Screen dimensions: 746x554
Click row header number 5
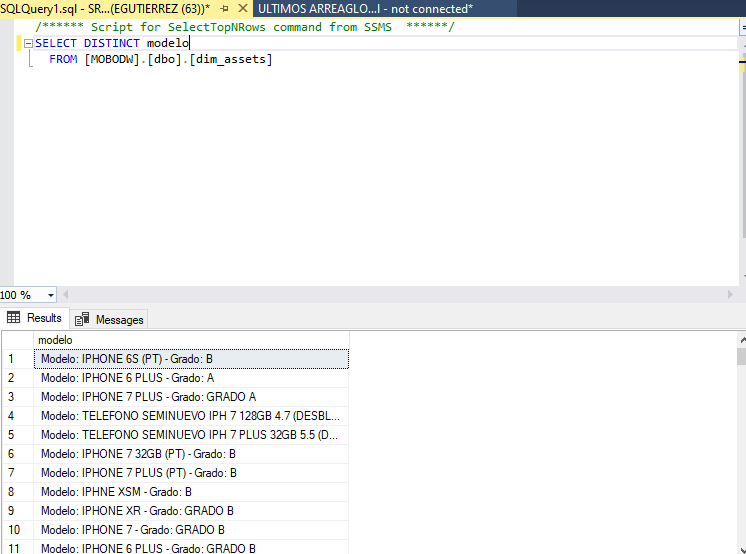click(x=18, y=435)
